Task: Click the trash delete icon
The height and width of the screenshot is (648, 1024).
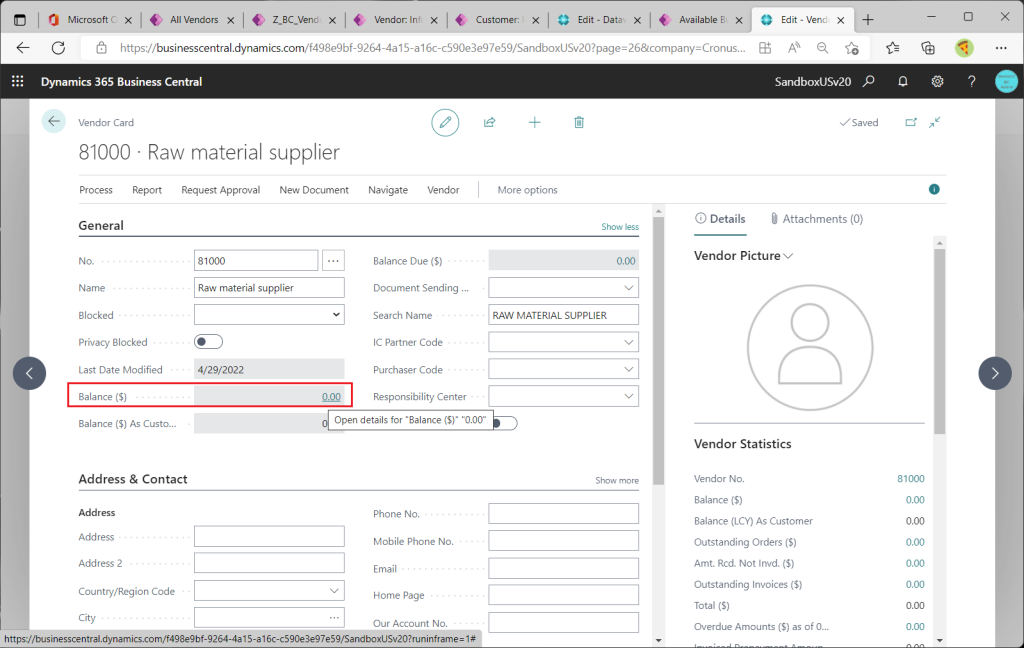Action: [x=579, y=122]
